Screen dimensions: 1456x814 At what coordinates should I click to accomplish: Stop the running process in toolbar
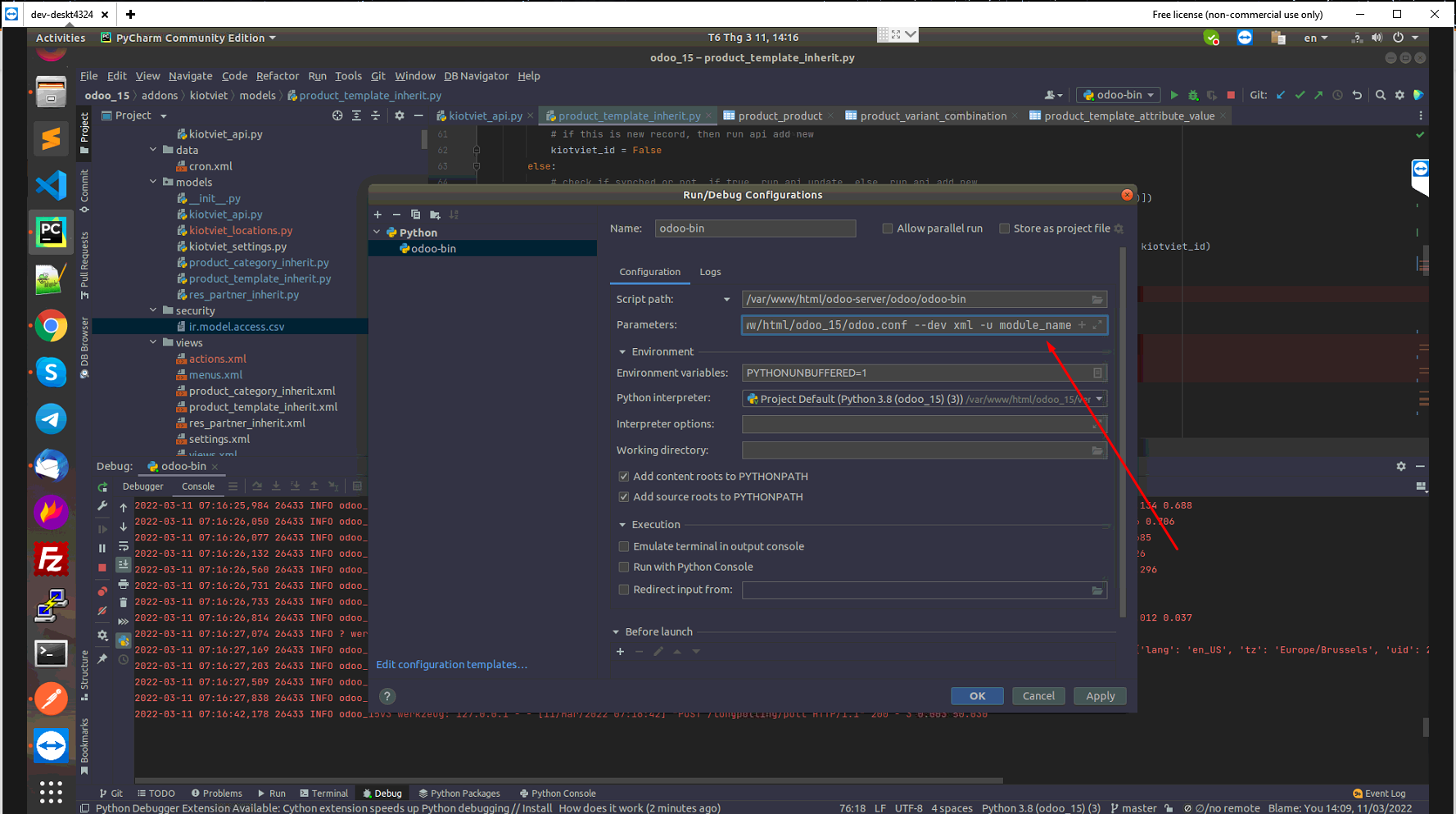tap(1231, 95)
